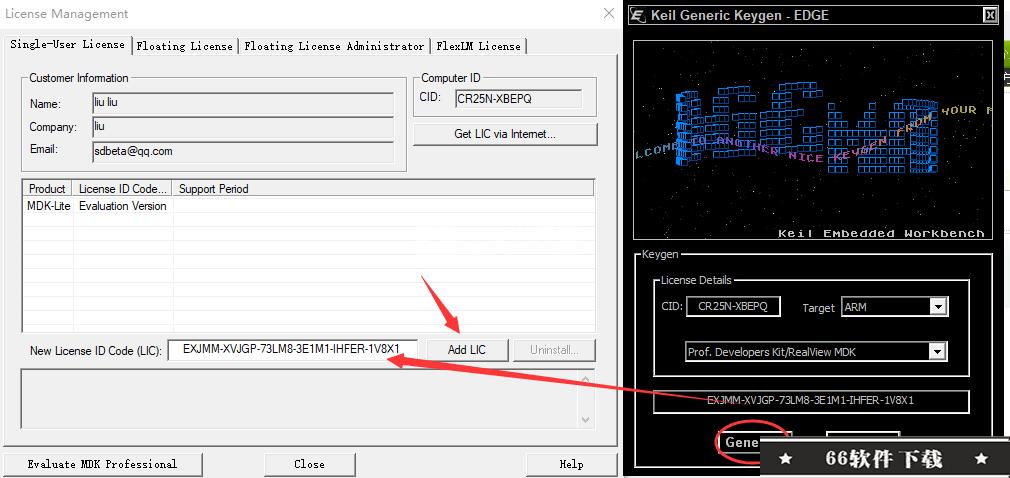Click the Add LIC button
The width and height of the screenshot is (1010, 478).
pos(467,350)
